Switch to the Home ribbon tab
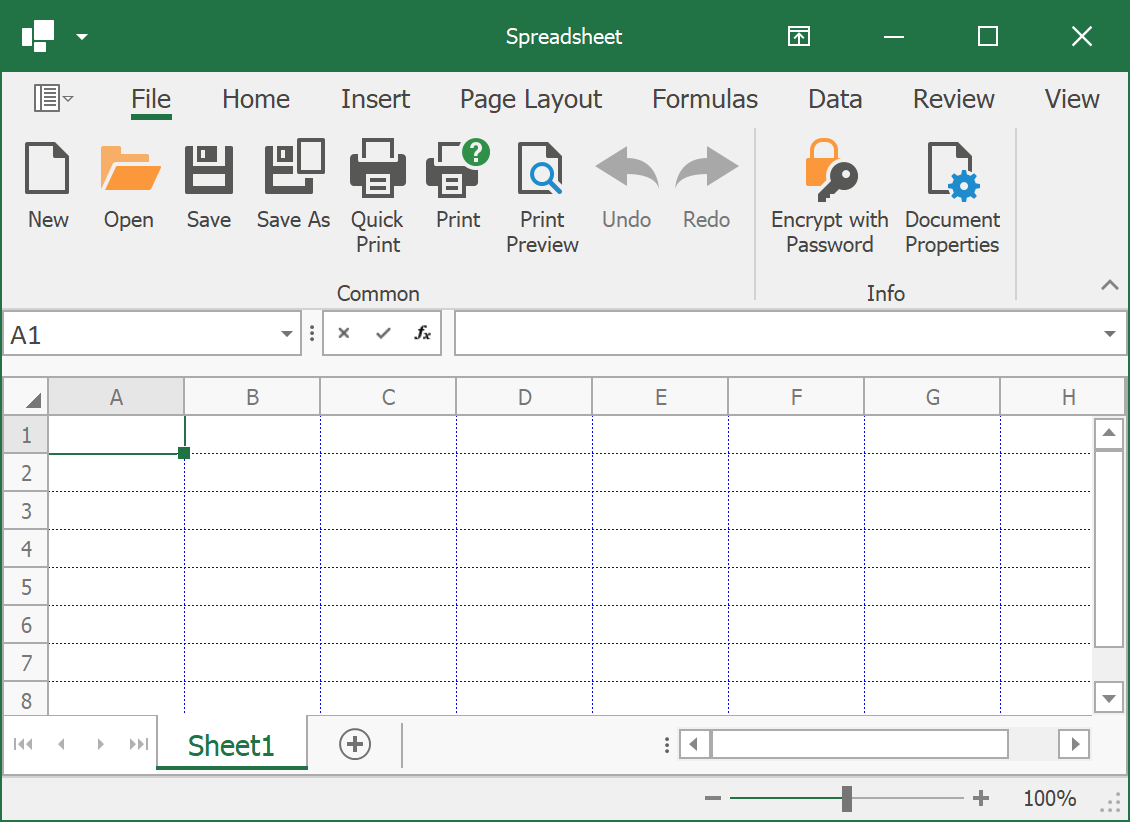Screen dimensions: 1130x822 pyautogui.click(x=256, y=99)
